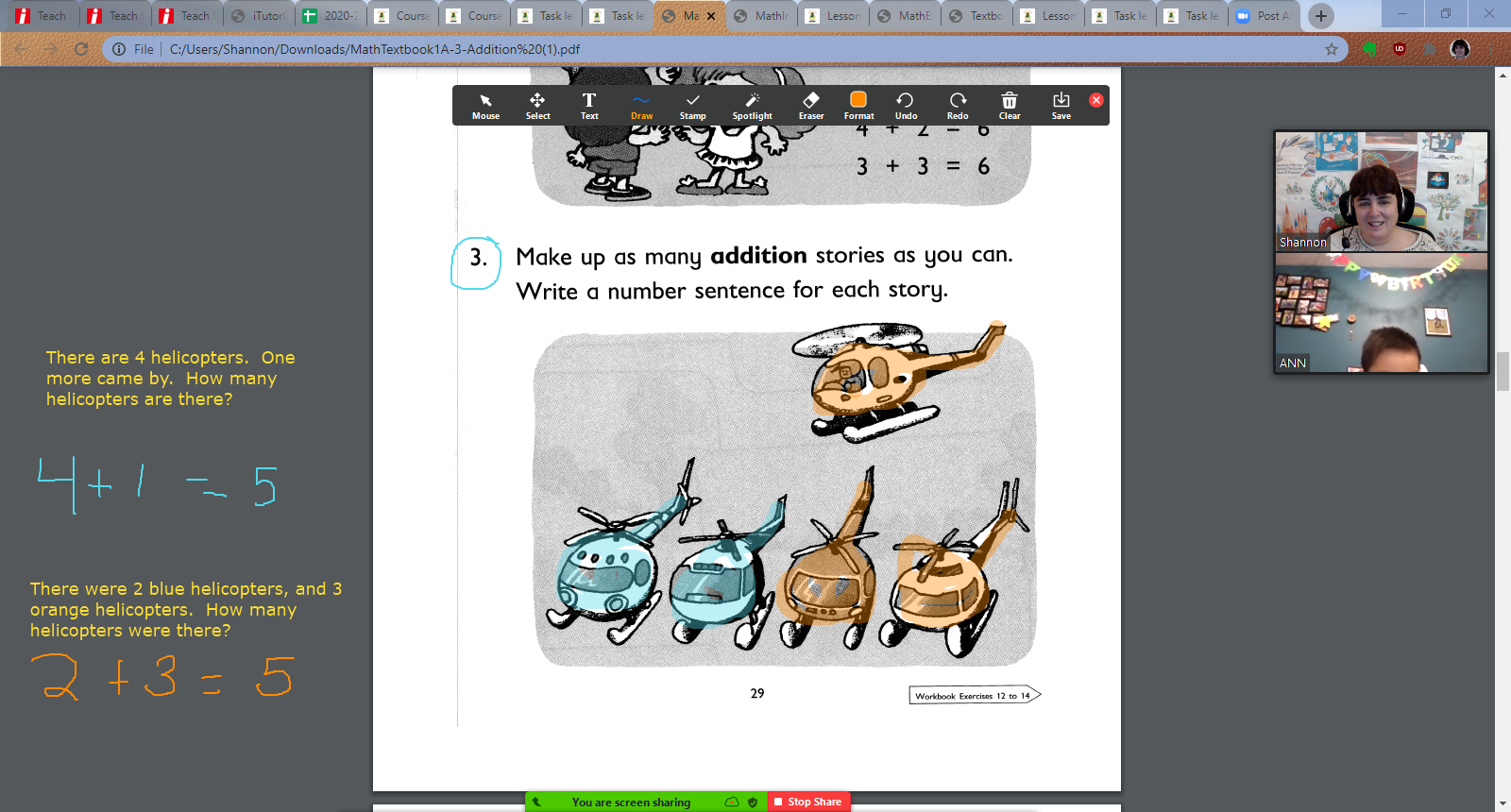This screenshot has width=1511, height=812.
Task: Save the annotated screen
Action: tap(1061, 106)
